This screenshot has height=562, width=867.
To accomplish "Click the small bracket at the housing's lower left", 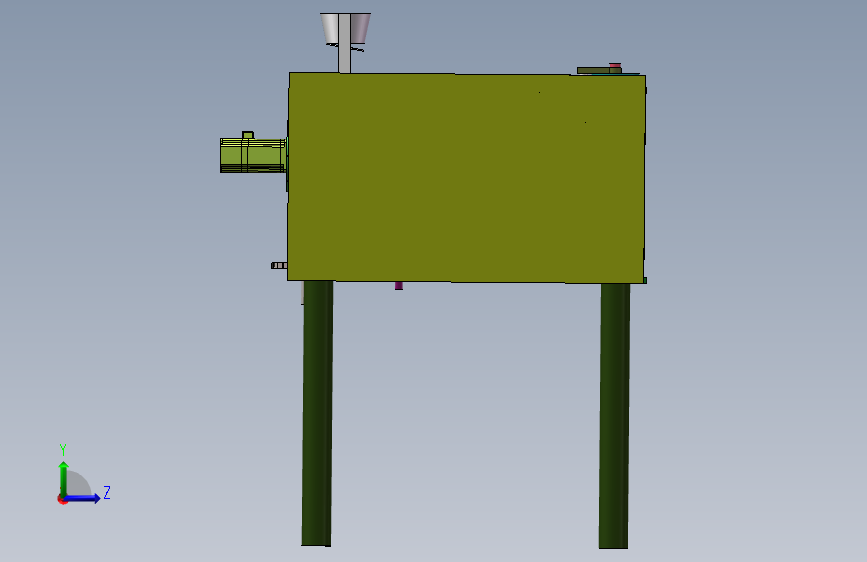I will pyautogui.click(x=279, y=266).
